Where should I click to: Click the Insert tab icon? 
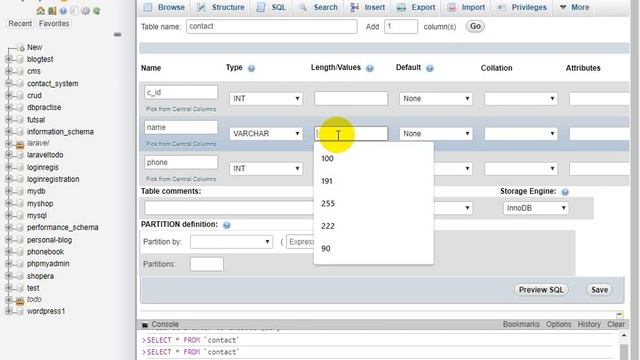[354, 7]
